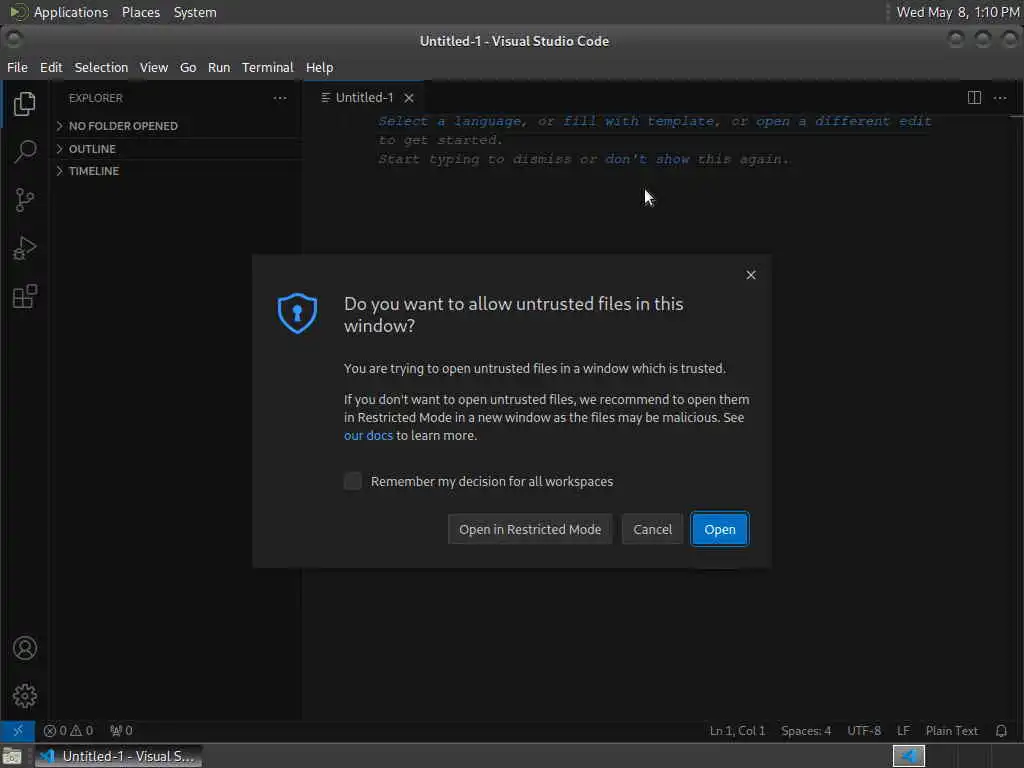Click the remote window indicator in status bar
Image resolution: width=1024 pixels, height=768 pixels.
pyautogui.click(x=18, y=730)
